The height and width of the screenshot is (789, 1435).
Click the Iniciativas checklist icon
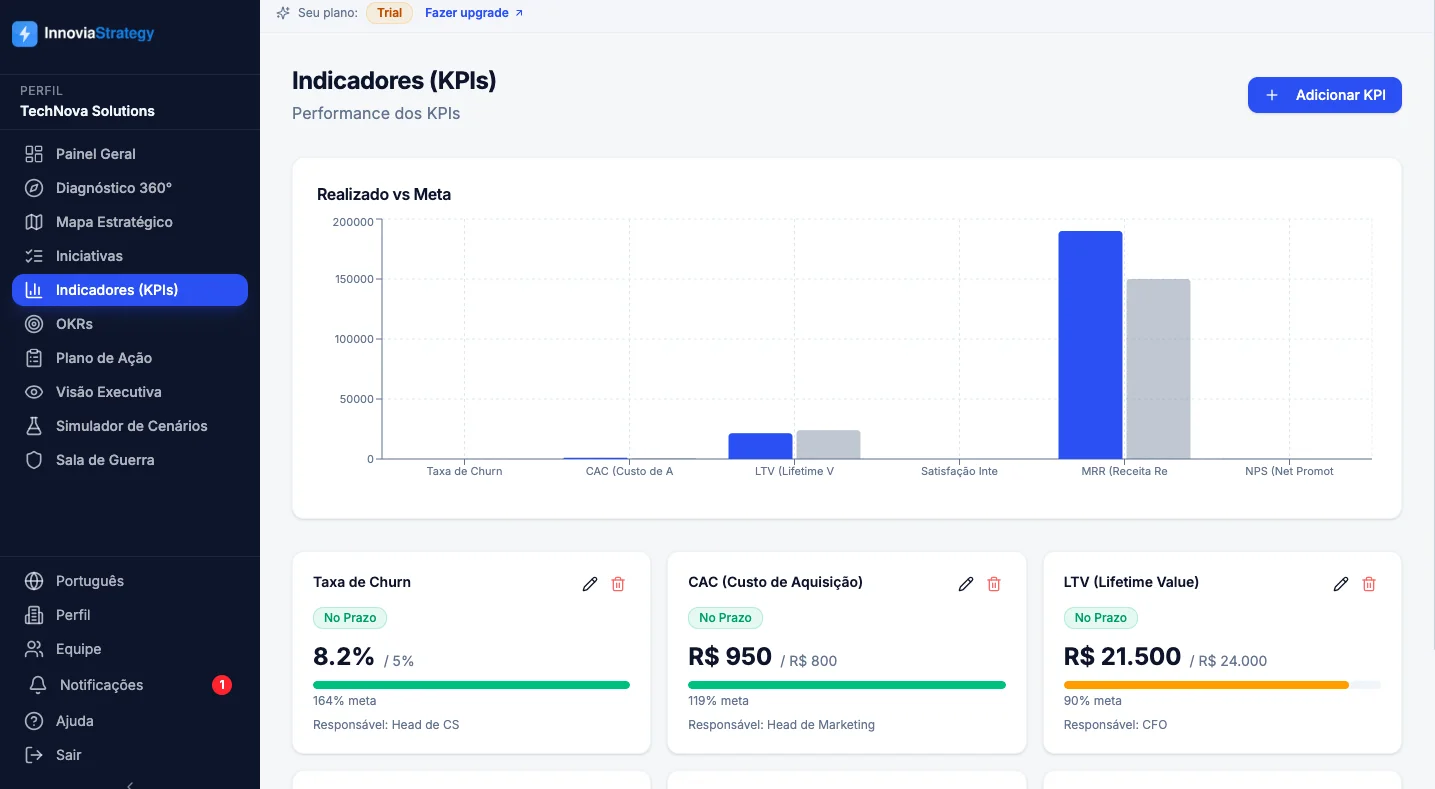click(x=34, y=256)
